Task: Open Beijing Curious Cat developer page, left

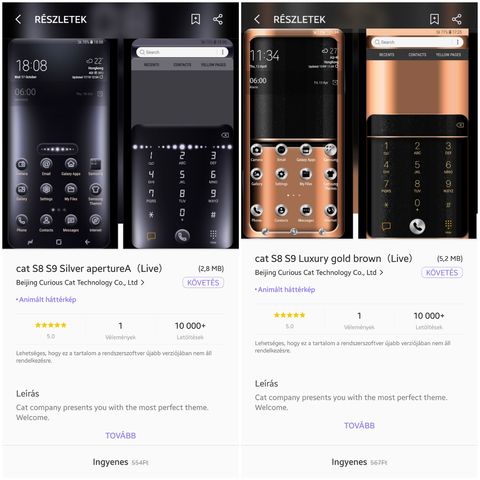Action: tap(80, 283)
